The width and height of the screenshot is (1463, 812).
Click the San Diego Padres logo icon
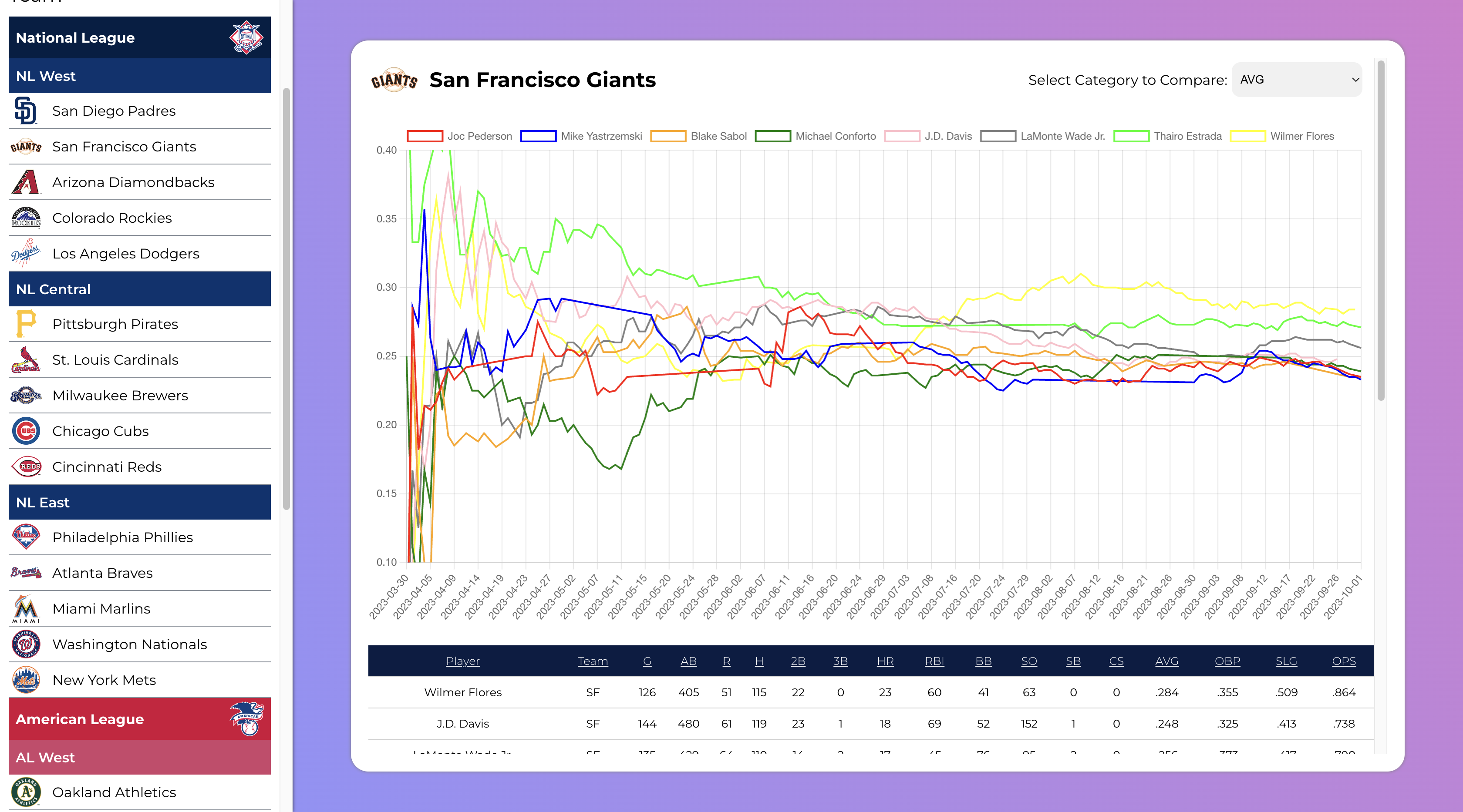(26, 111)
